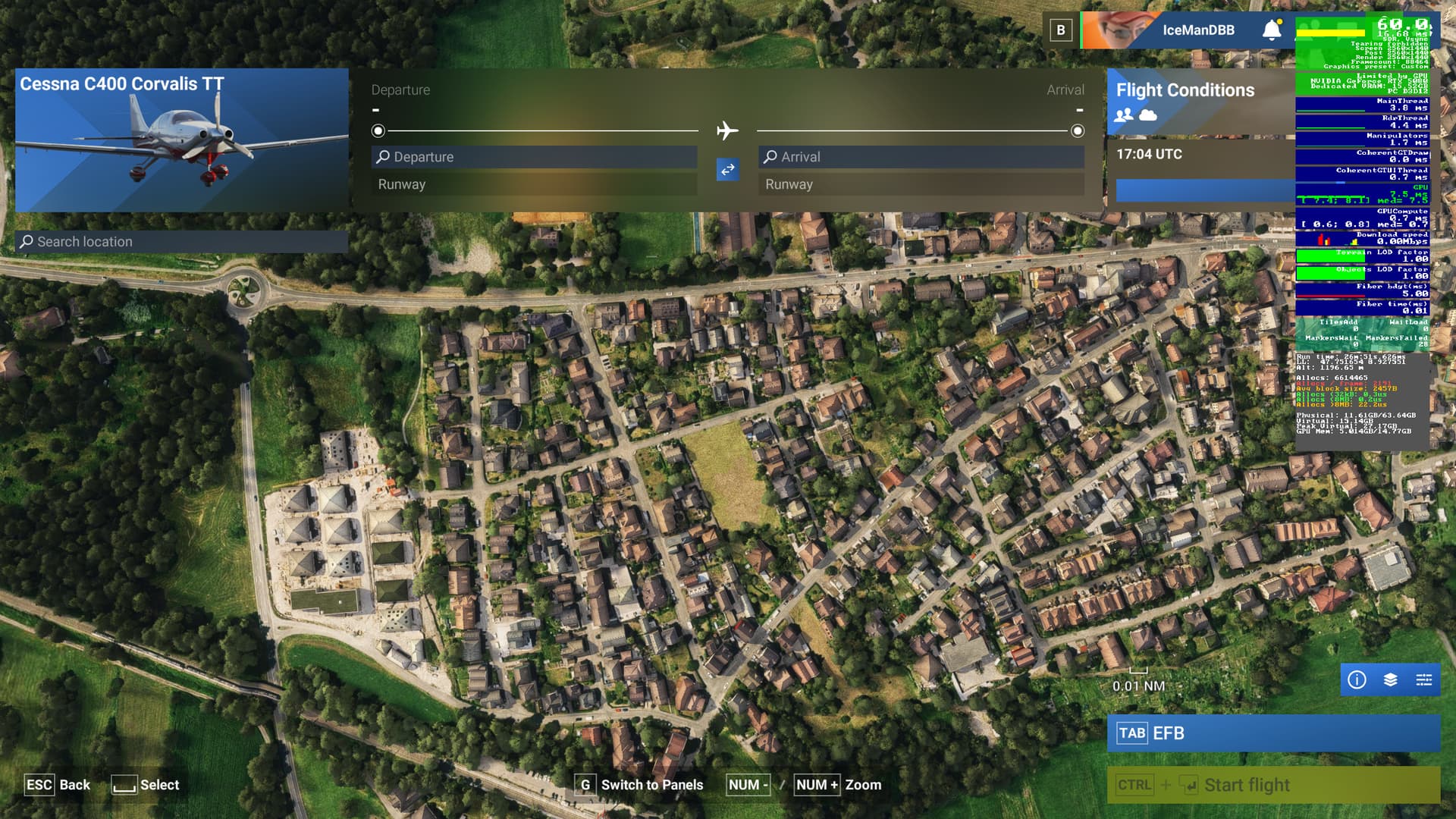
Task: Click the swap departure and arrival icon
Action: 727,170
